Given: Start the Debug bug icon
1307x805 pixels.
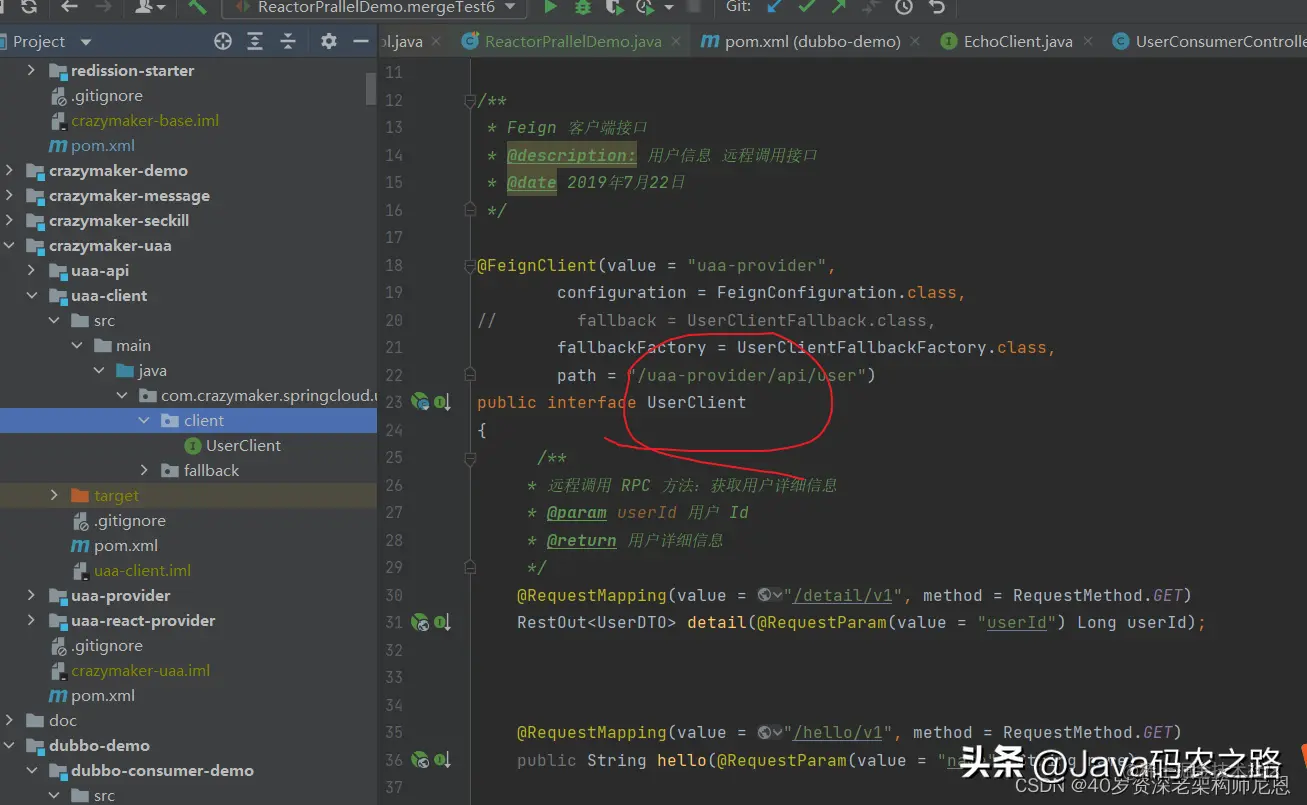Looking at the screenshot, I should click(x=582, y=7).
